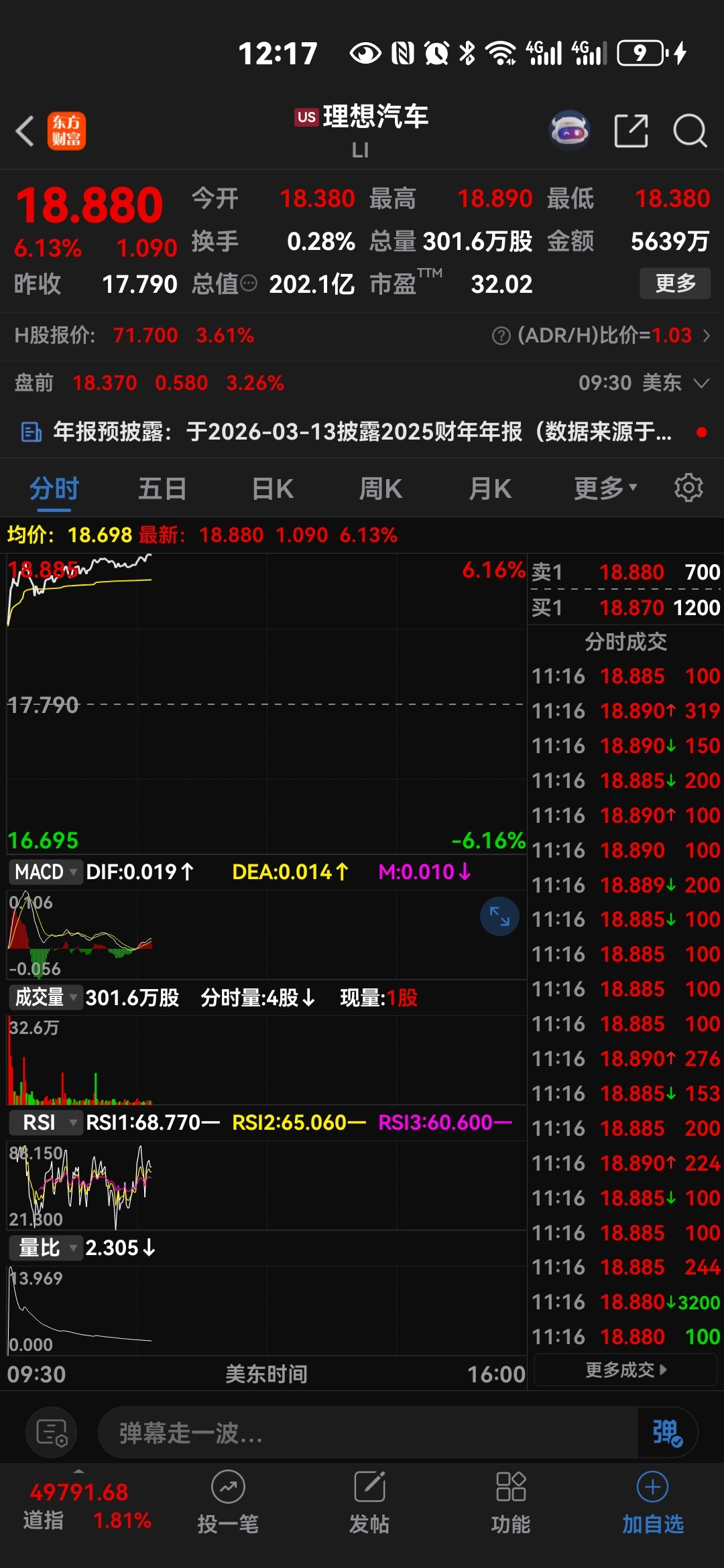Tap the RSI indicator chart area

coord(267,1186)
